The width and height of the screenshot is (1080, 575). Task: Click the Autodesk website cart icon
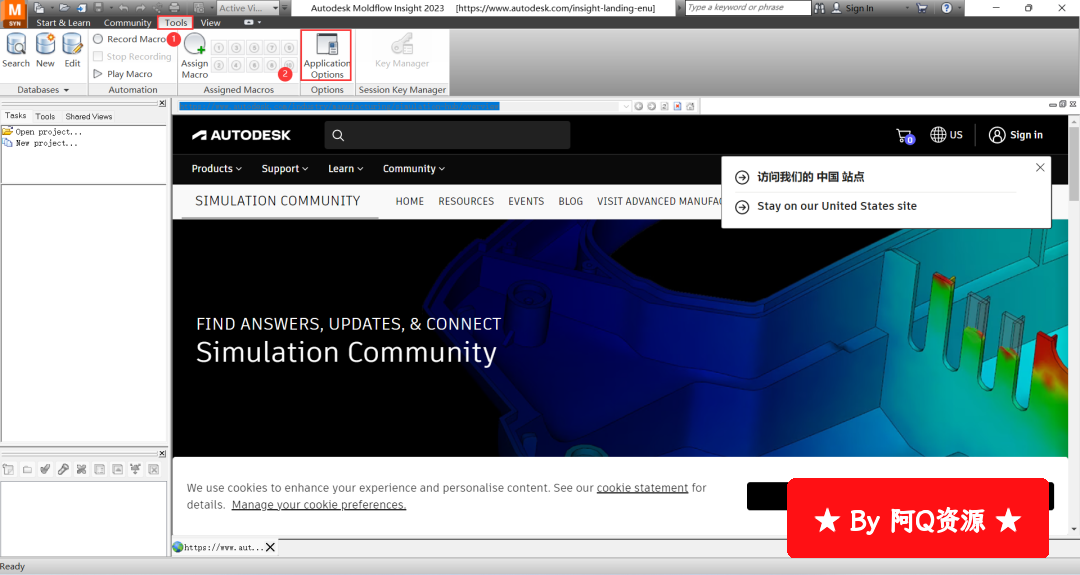(x=904, y=136)
